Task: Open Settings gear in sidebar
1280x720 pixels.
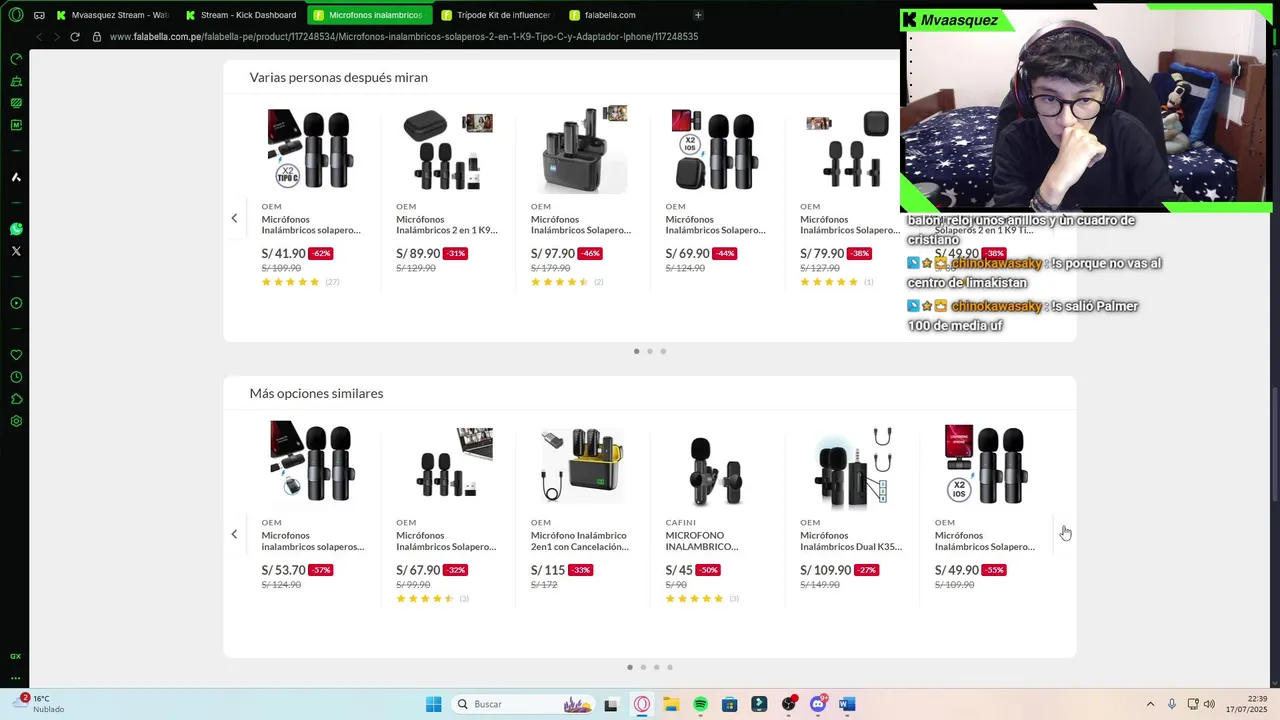Action: tap(16, 421)
